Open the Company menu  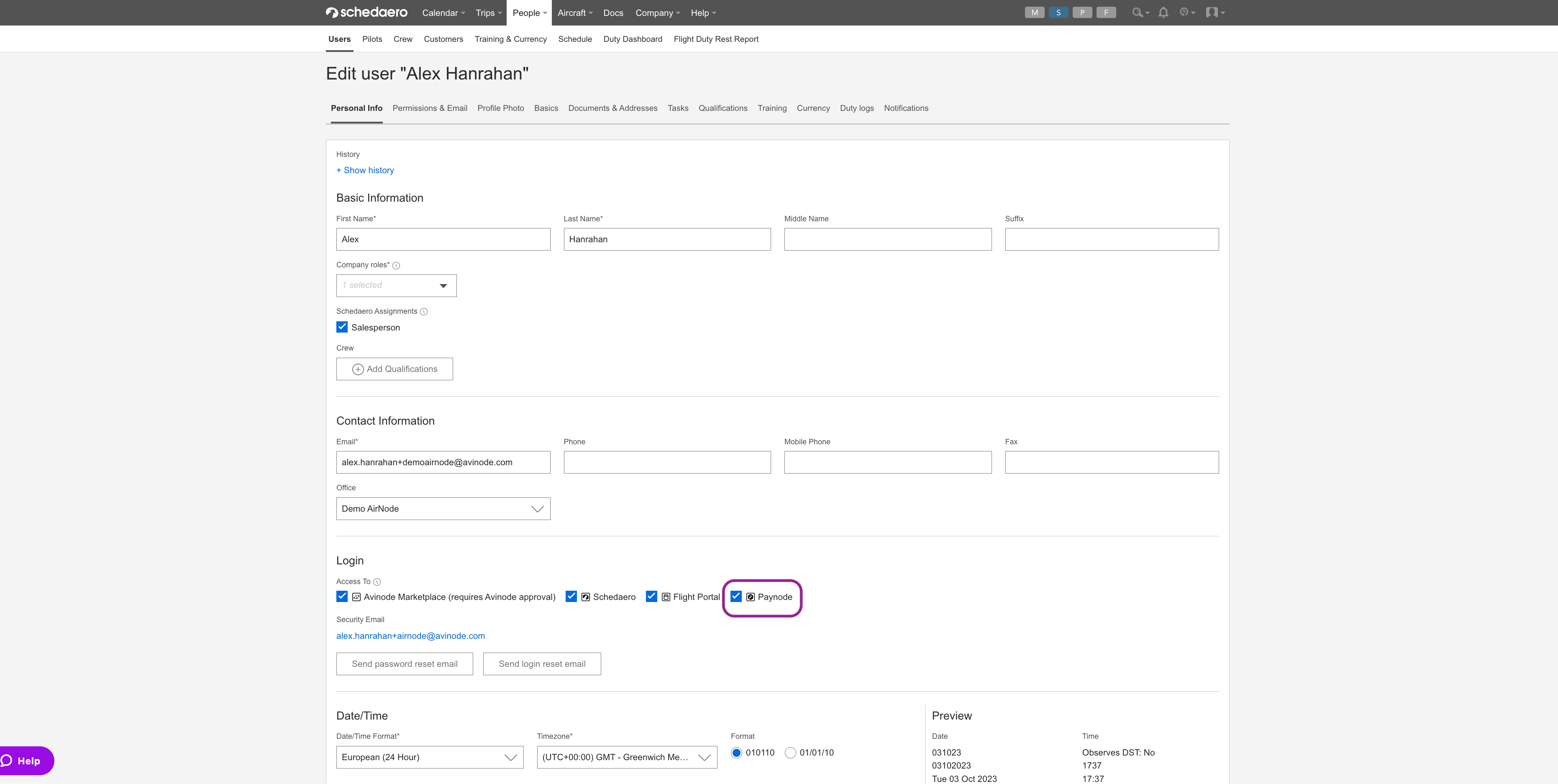click(x=657, y=13)
